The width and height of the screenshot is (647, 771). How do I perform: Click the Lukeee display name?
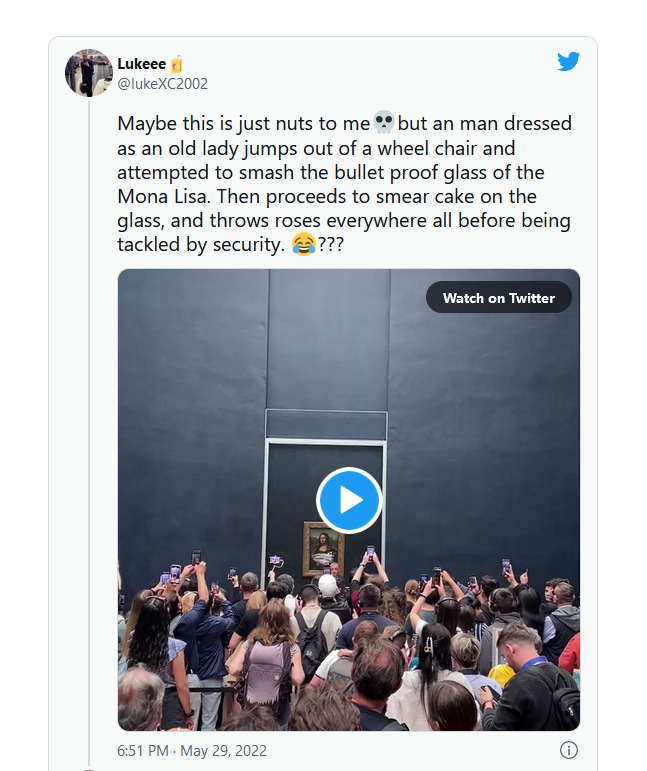tap(142, 64)
